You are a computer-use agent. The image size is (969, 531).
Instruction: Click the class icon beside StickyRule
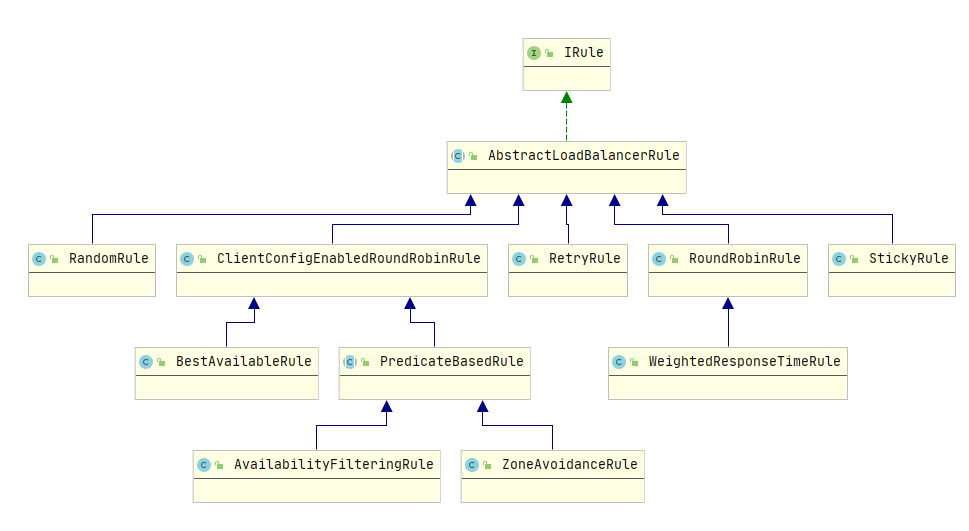pyautogui.click(x=839, y=259)
